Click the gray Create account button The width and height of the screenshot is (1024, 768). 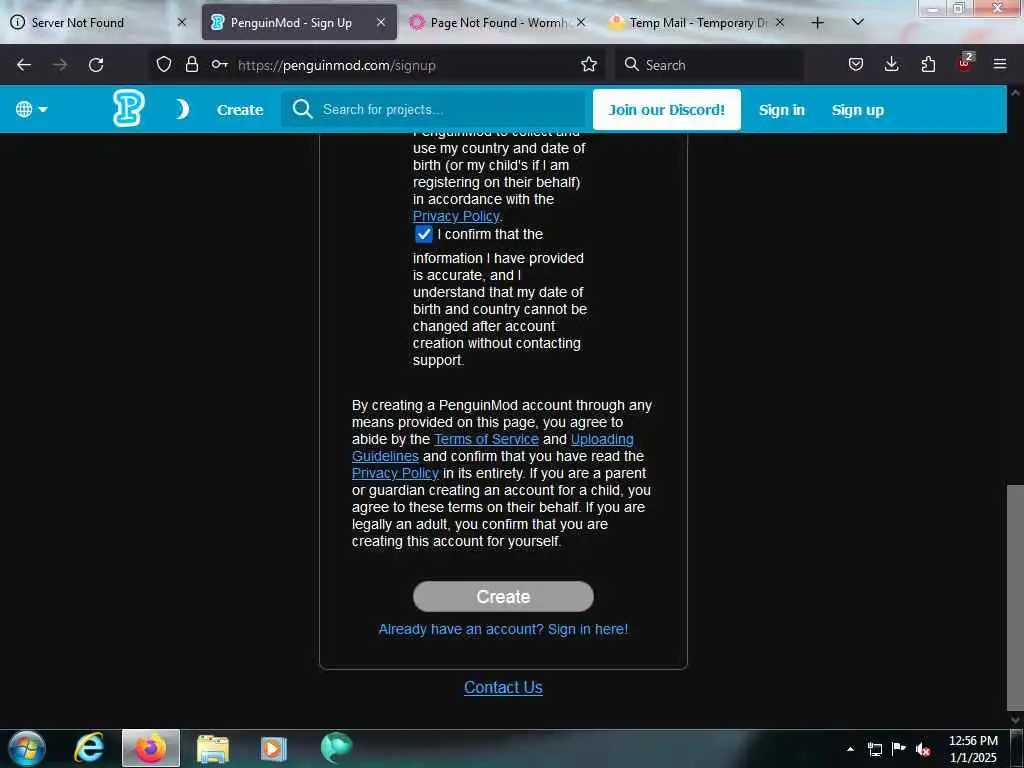point(503,596)
